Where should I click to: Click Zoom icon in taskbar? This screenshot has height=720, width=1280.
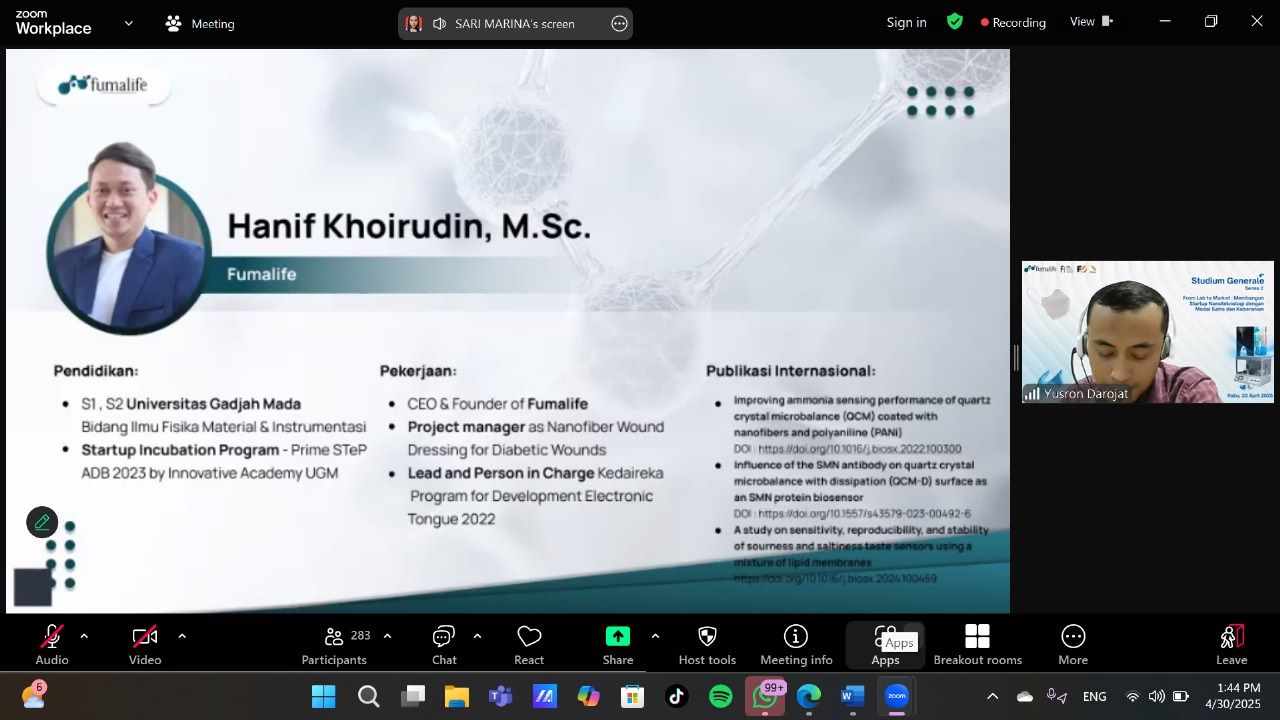point(897,697)
